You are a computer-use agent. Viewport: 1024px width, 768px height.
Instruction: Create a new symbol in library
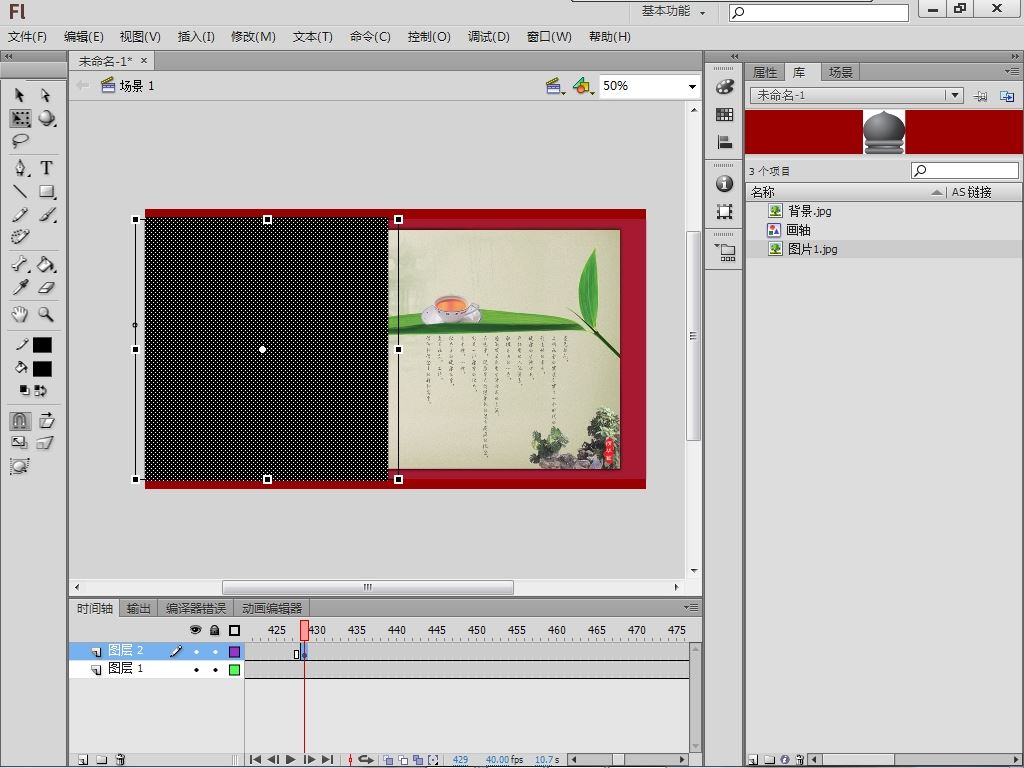coord(753,760)
